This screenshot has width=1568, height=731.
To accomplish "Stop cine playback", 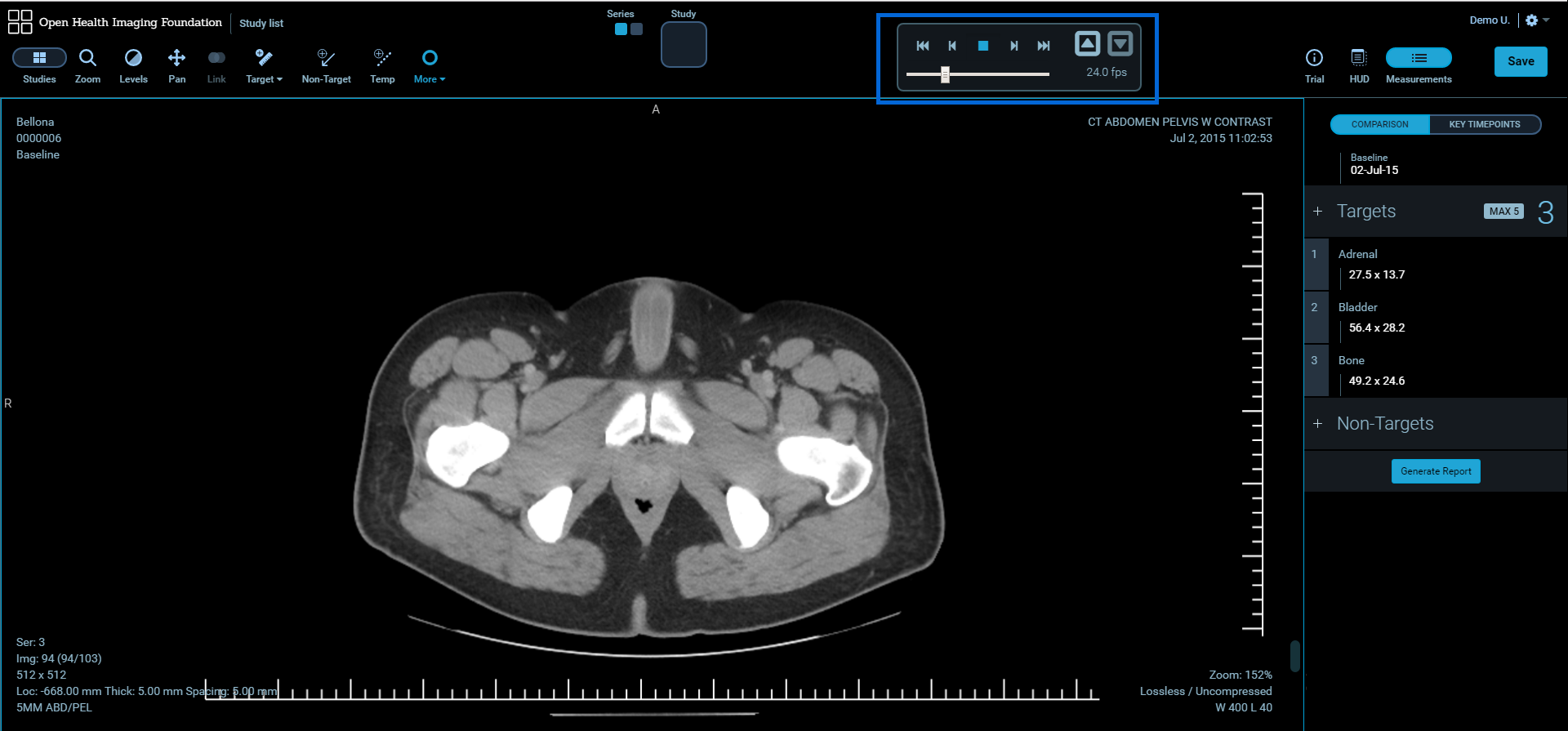I will 983,46.
